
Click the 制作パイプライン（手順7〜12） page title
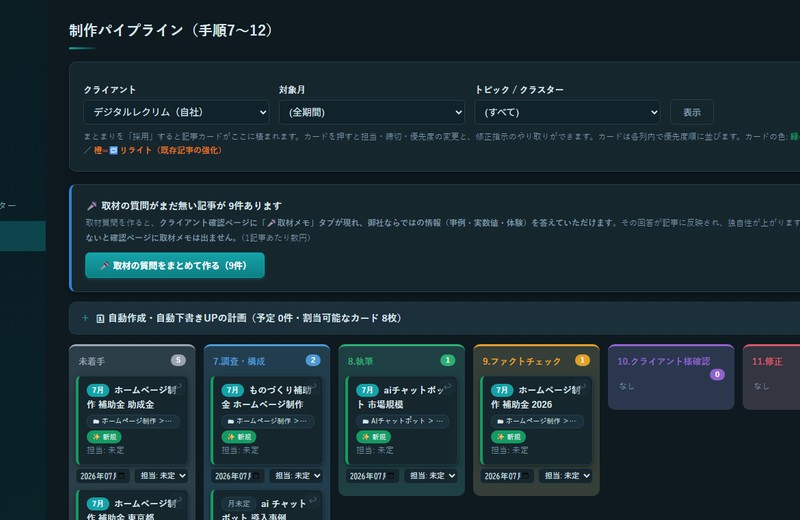pyautogui.click(x=170, y=30)
